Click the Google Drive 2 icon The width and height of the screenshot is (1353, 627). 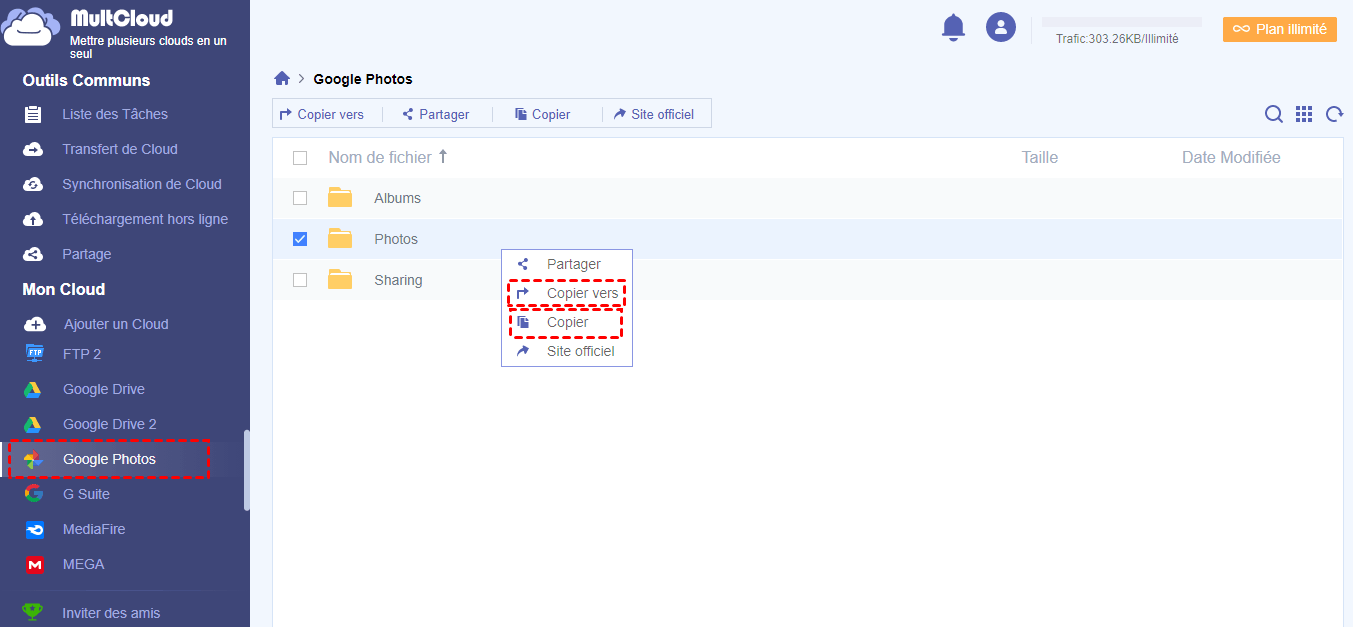click(x=33, y=424)
